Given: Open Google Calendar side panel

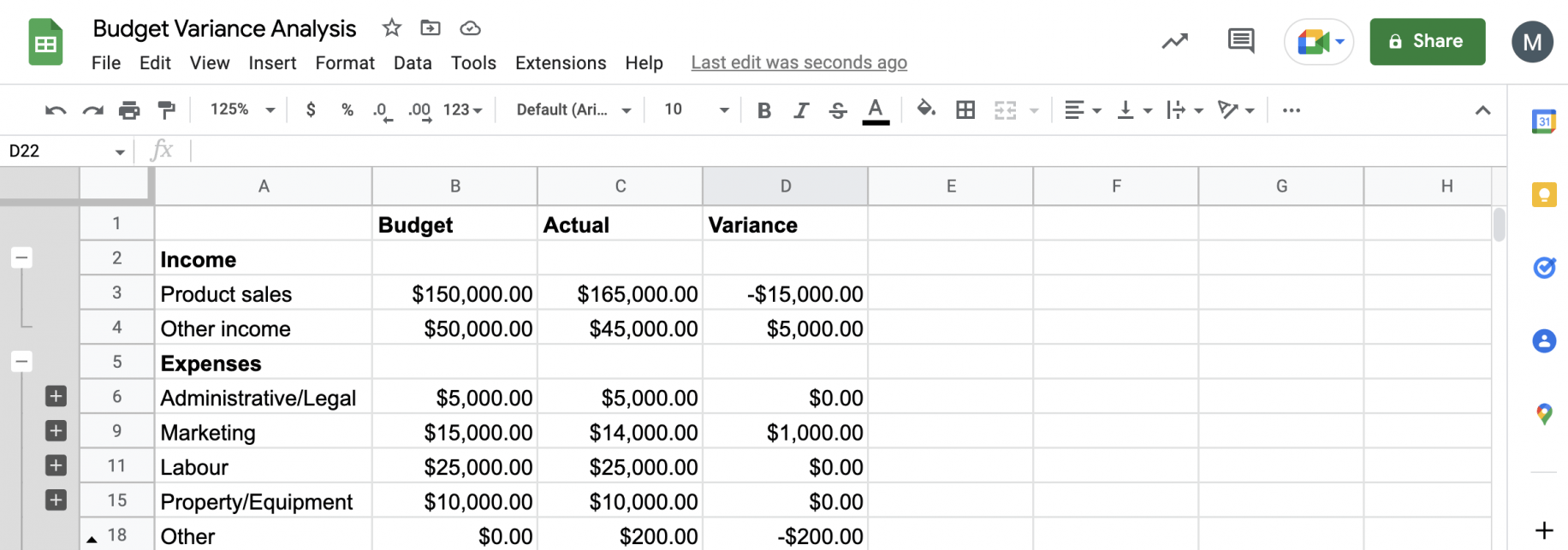Looking at the screenshot, I should point(1544,121).
